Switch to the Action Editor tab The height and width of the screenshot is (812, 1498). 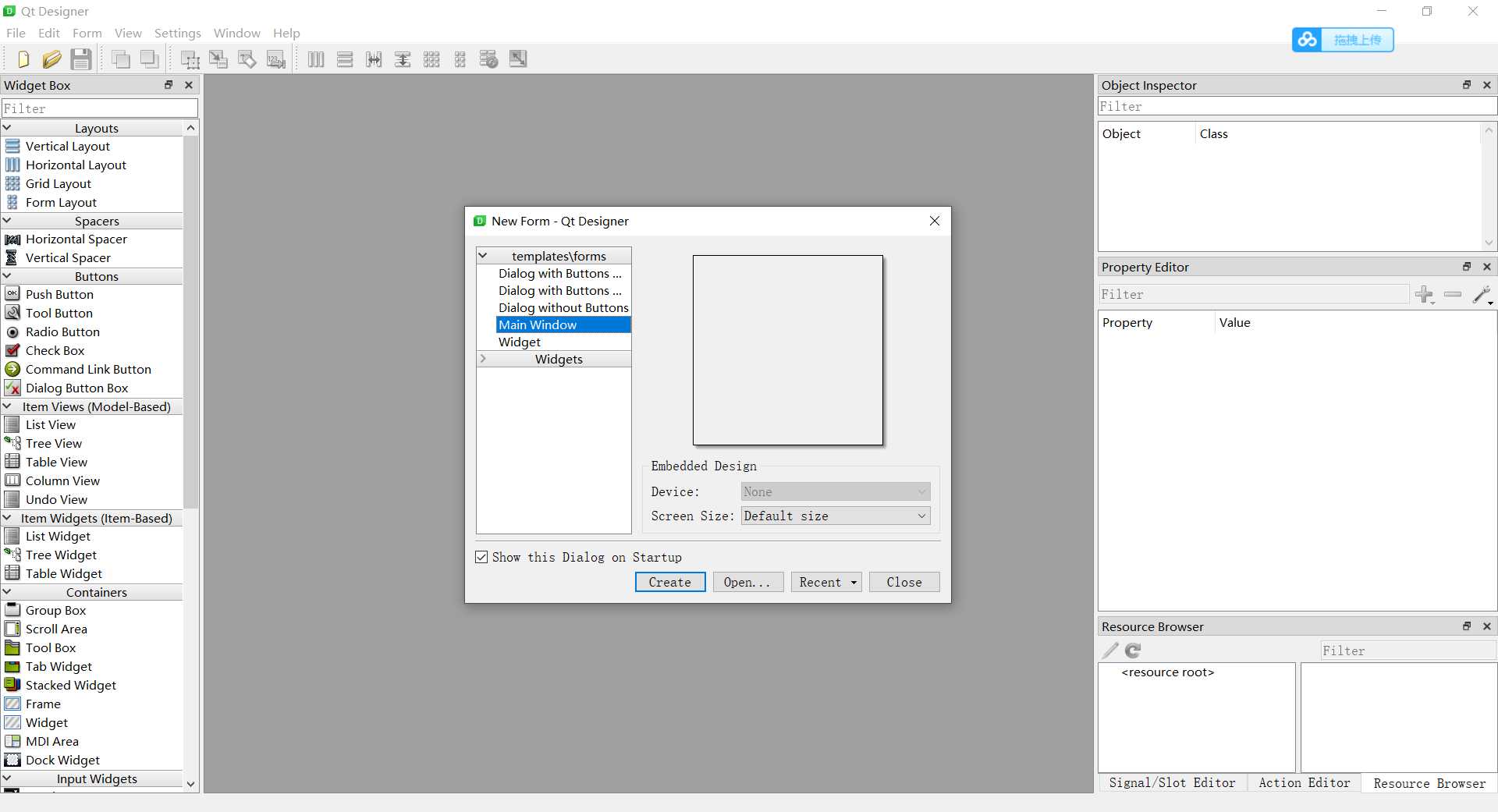[1304, 783]
